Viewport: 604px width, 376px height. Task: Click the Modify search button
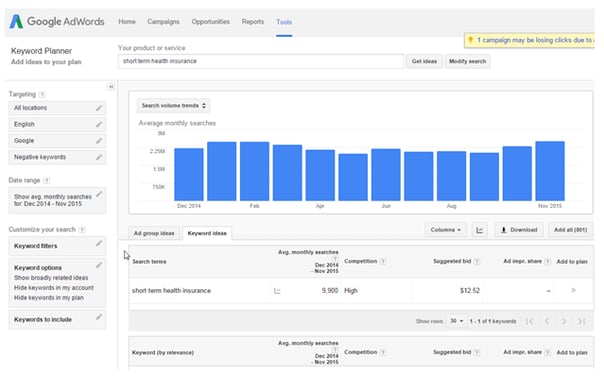coord(467,61)
